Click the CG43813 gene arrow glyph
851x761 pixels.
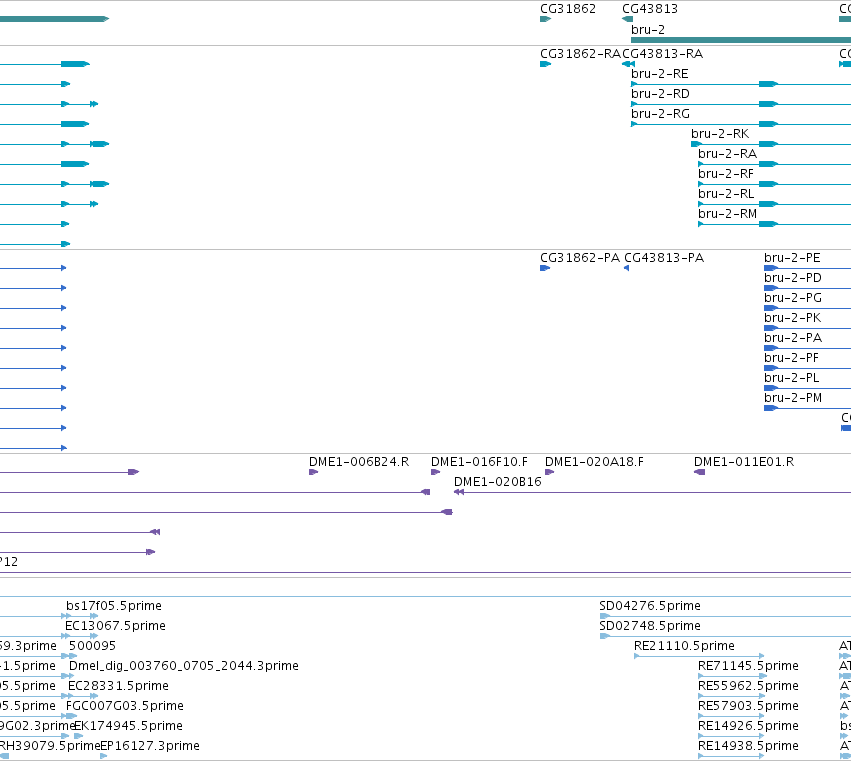tap(627, 19)
